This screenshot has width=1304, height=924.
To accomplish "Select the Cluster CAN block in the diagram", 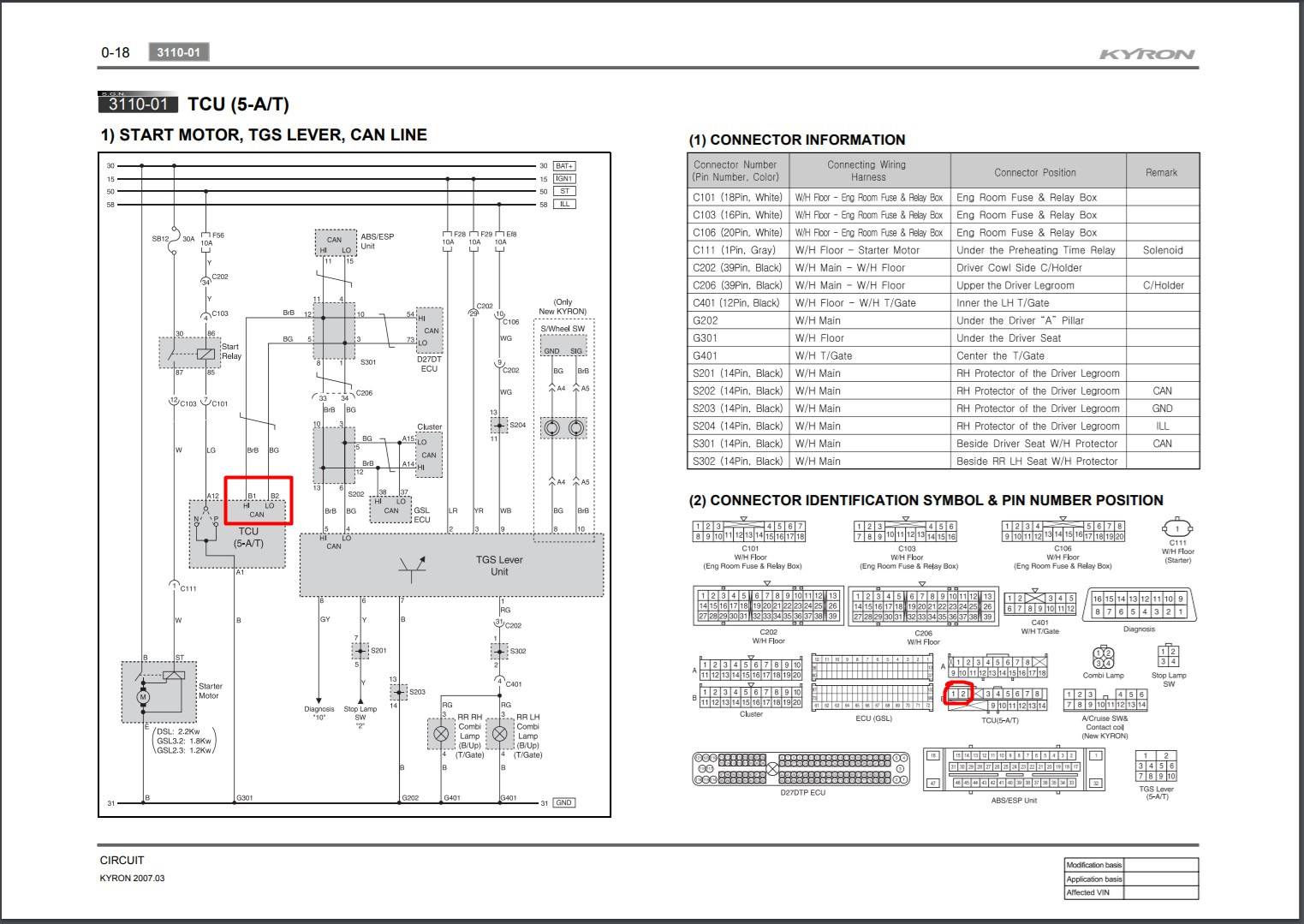I will pos(429,454).
